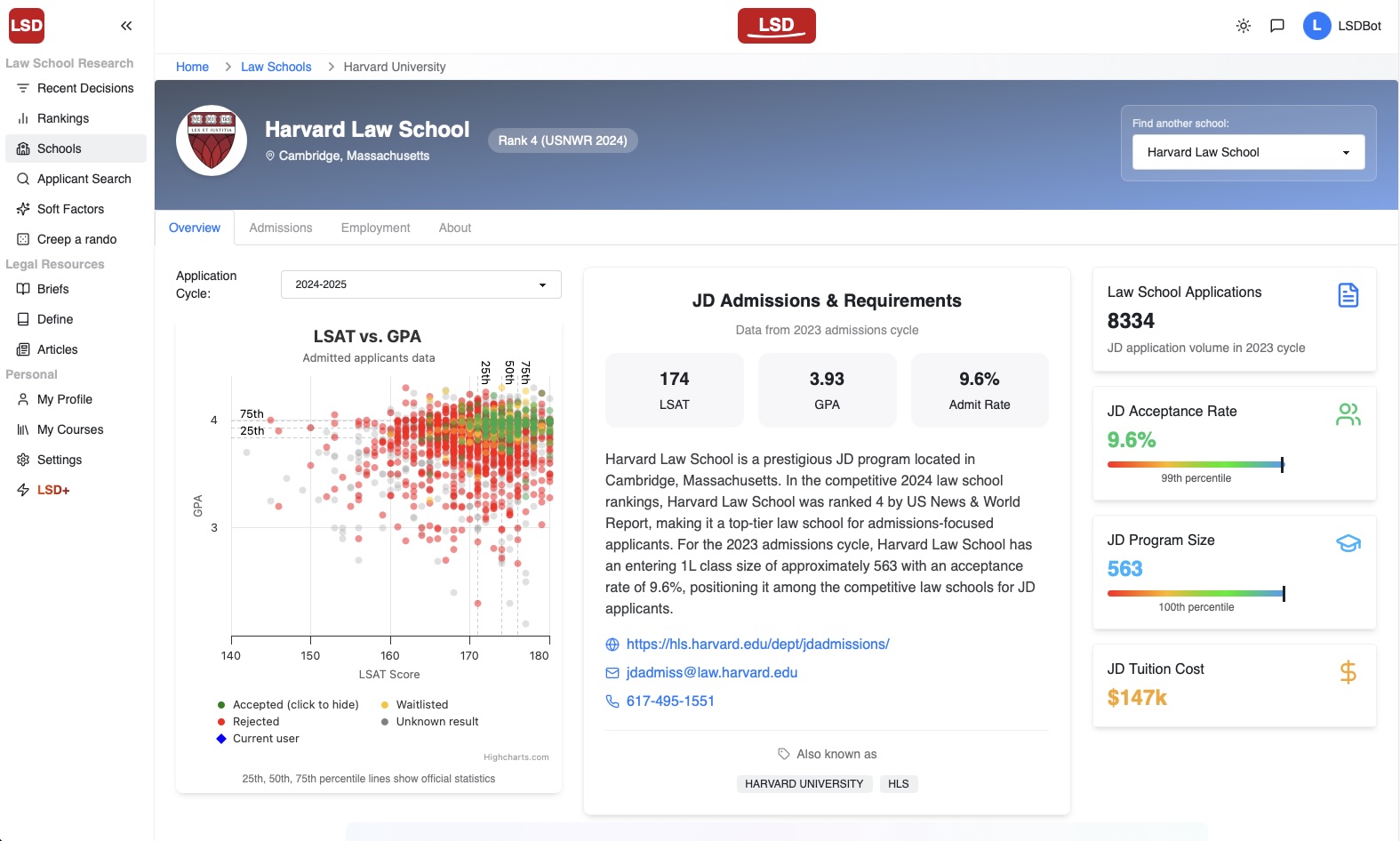1400x841 pixels.
Task: Open LSD+ premium in sidebar
Action: click(53, 490)
